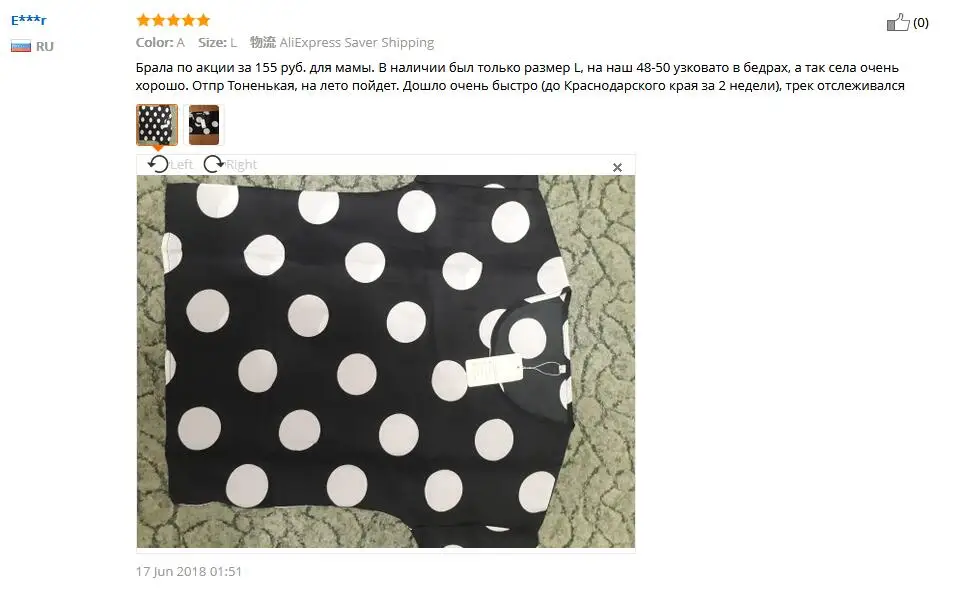The image size is (955, 593).
Task: Click the AliExpress Saver Shipping label
Action: coord(356,43)
